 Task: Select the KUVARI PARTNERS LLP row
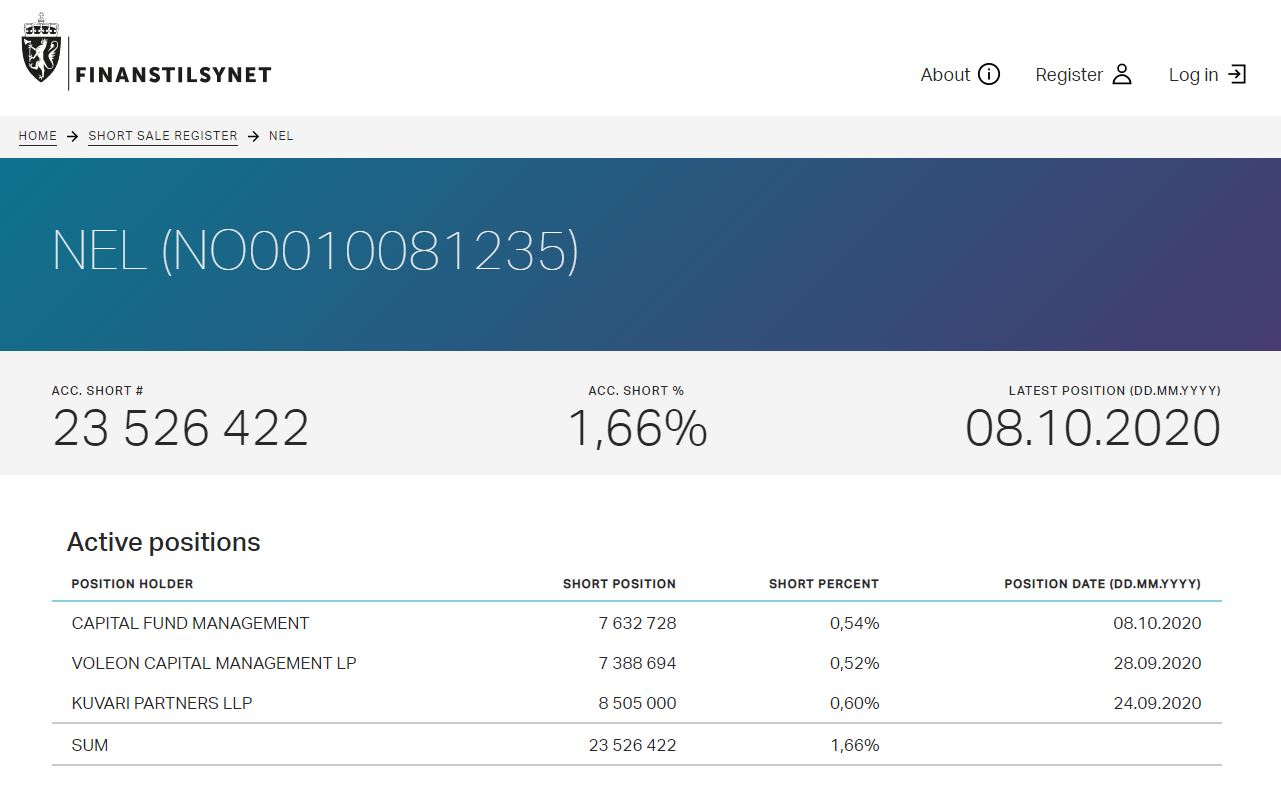162,703
